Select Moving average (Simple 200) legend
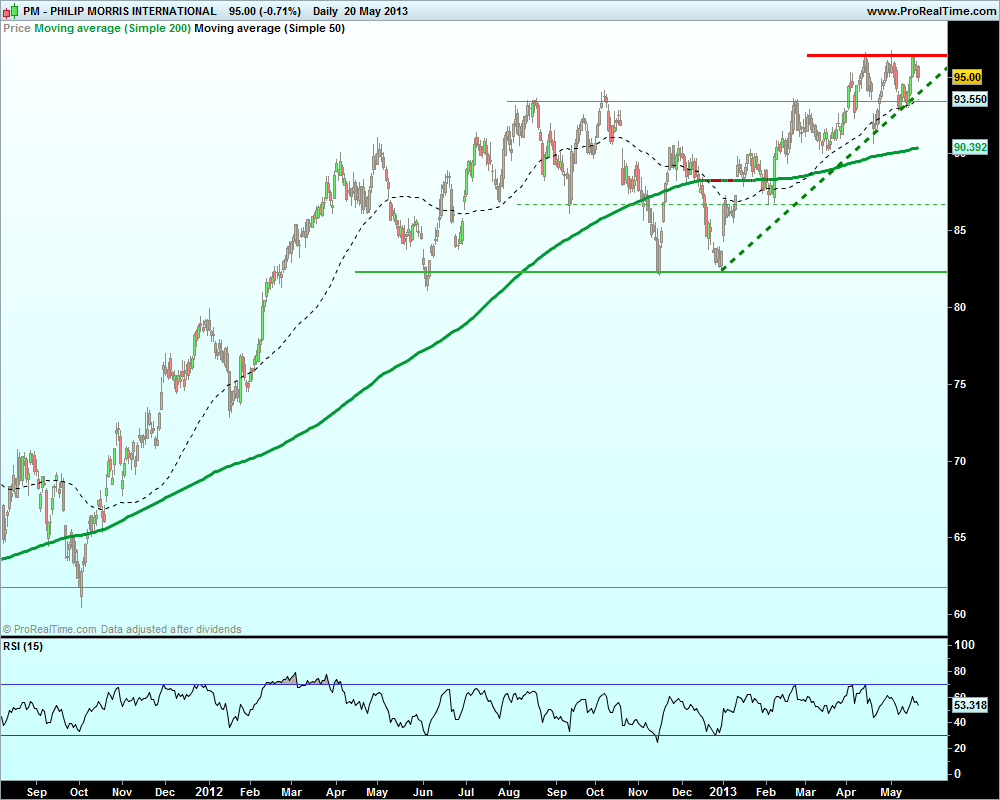1000x800 pixels. [112, 28]
